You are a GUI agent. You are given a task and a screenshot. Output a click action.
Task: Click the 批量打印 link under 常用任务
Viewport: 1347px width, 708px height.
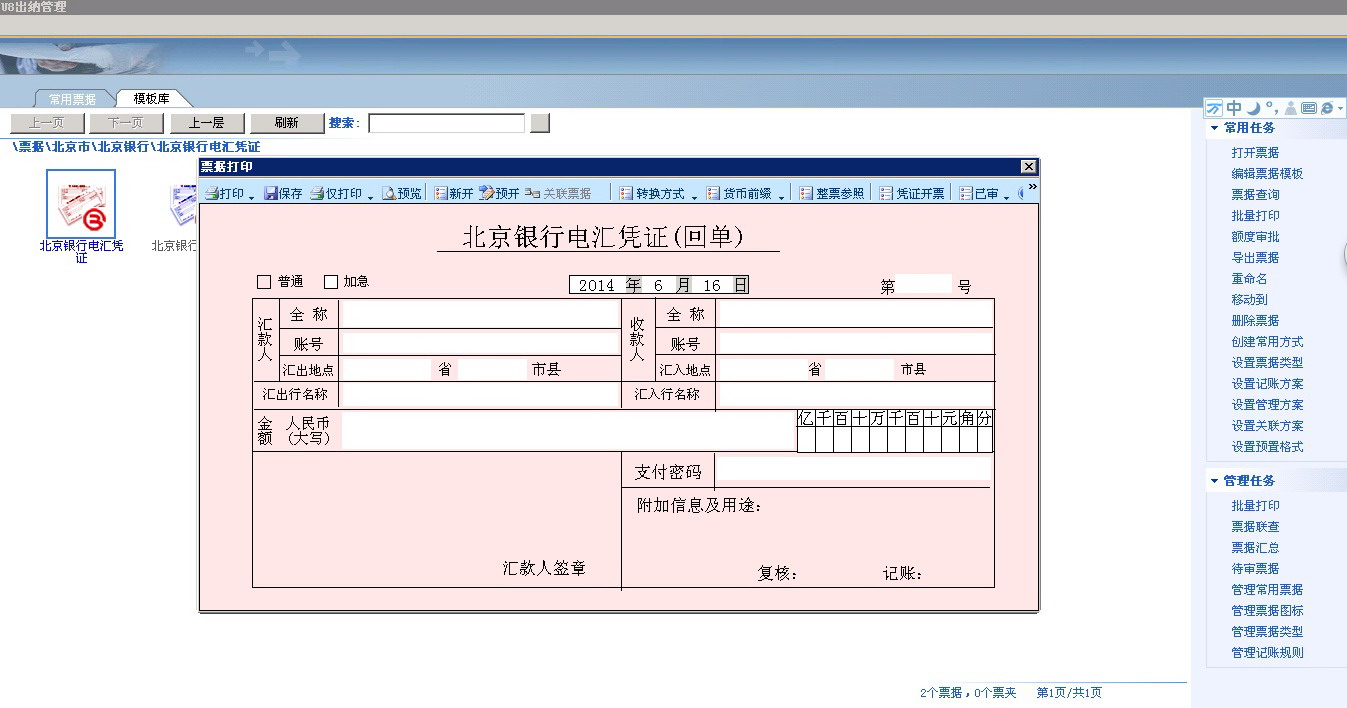1255,216
